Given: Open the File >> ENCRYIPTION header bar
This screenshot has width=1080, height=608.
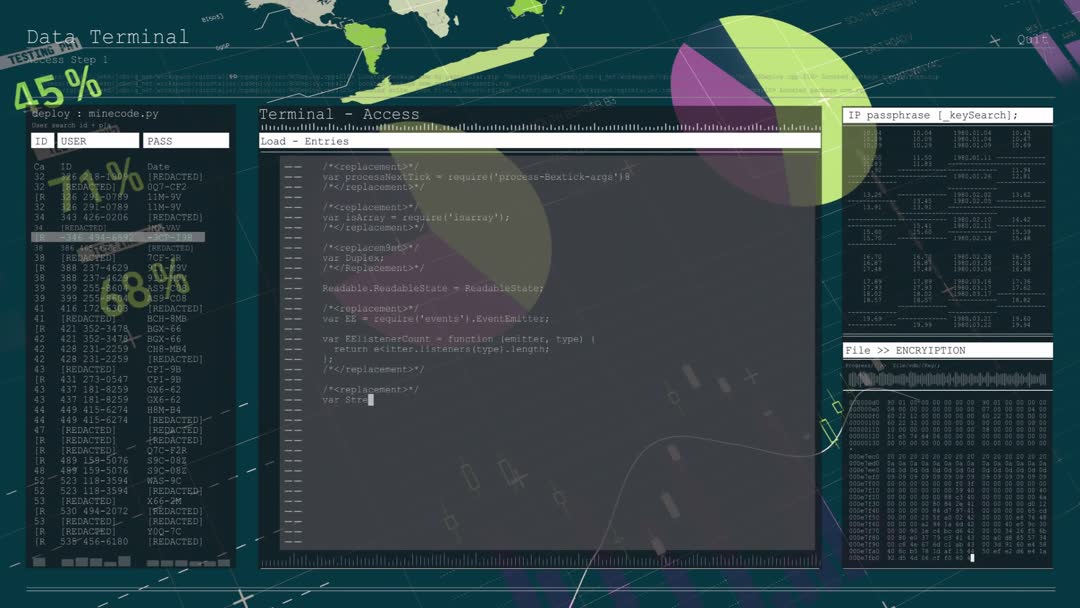Looking at the screenshot, I should 947,351.
